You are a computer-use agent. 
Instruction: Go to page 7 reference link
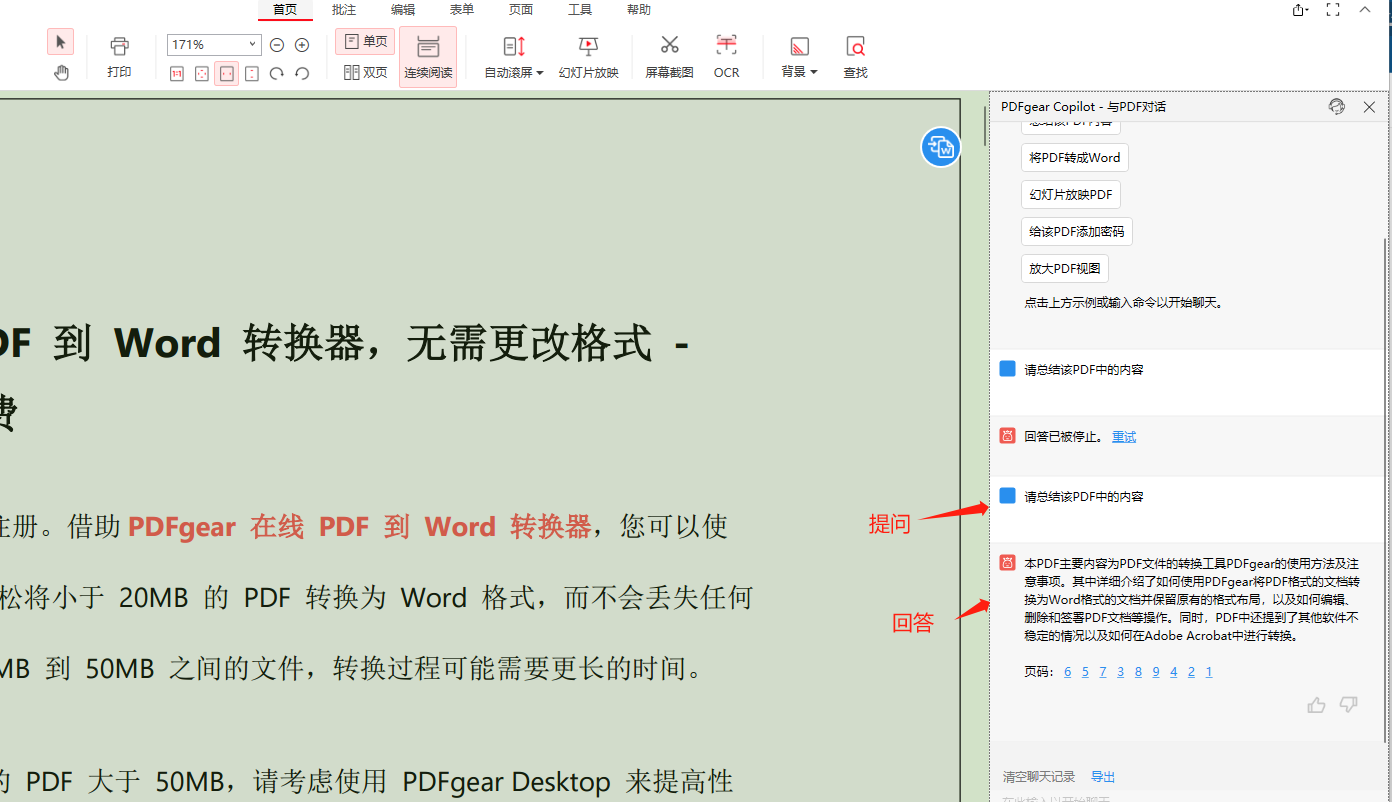pyautogui.click(x=1103, y=672)
